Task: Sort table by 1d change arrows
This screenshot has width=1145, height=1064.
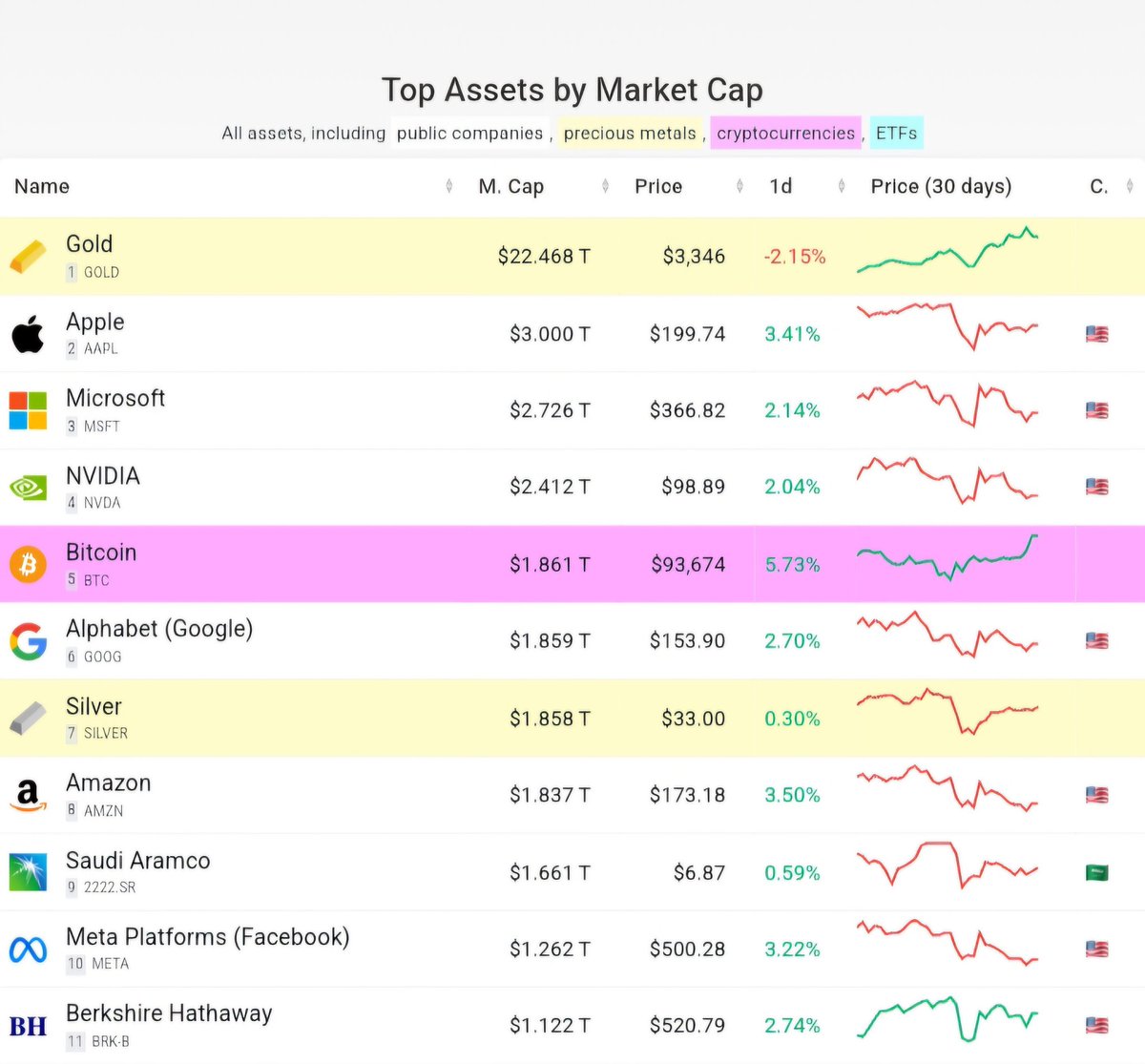Action: (842, 186)
